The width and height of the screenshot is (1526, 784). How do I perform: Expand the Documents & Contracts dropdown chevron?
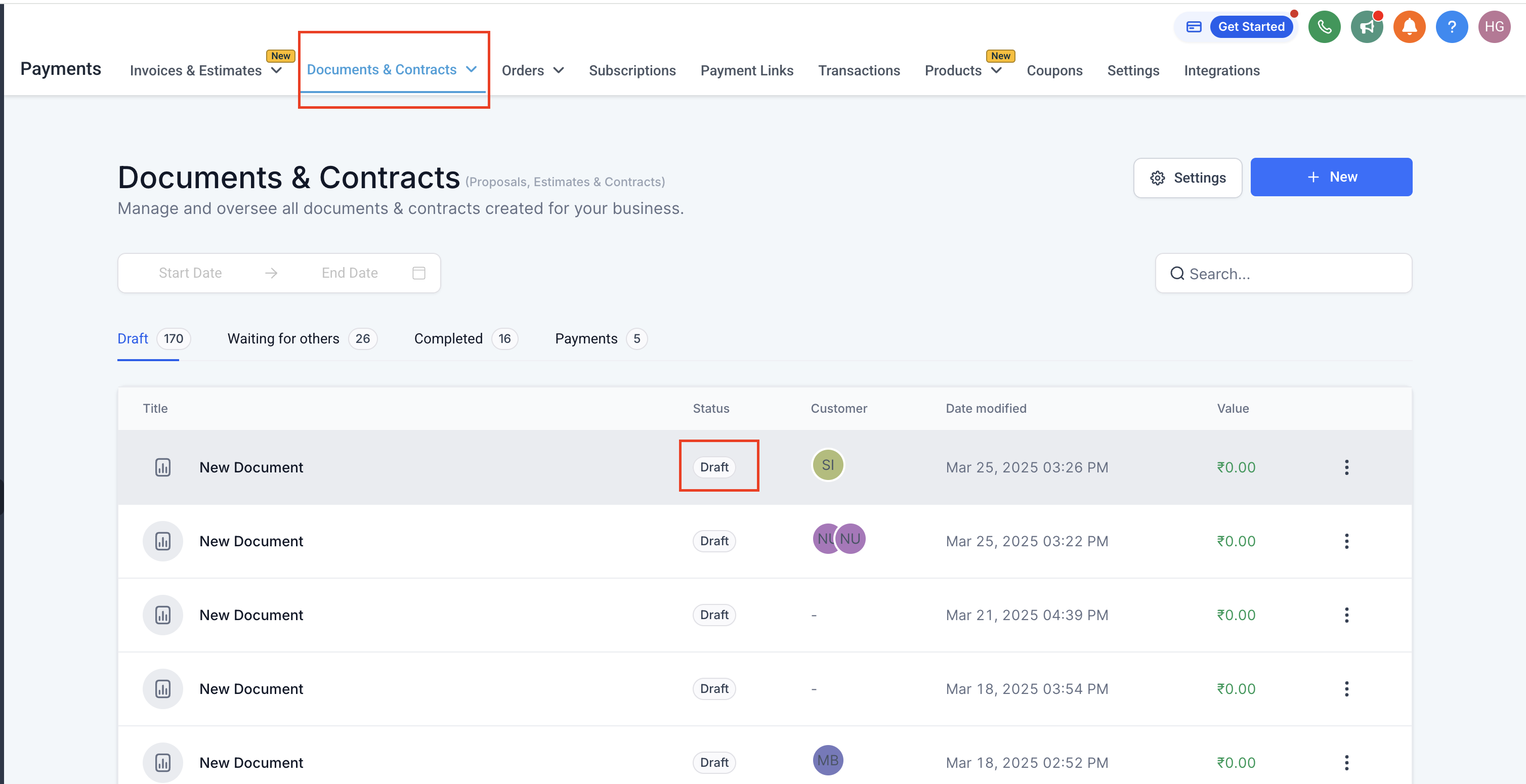pyautogui.click(x=471, y=69)
